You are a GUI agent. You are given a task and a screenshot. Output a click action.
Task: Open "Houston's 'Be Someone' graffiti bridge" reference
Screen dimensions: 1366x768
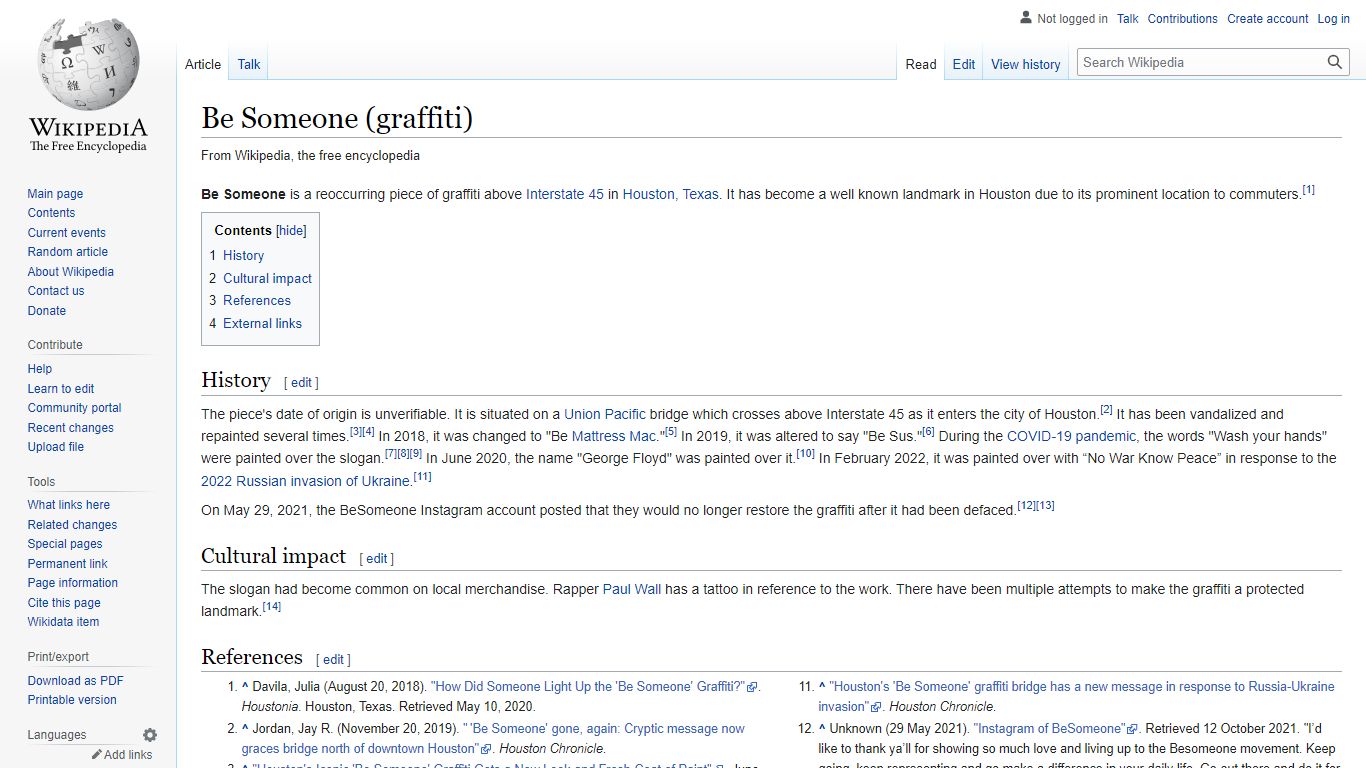click(x=1076, y=697)
